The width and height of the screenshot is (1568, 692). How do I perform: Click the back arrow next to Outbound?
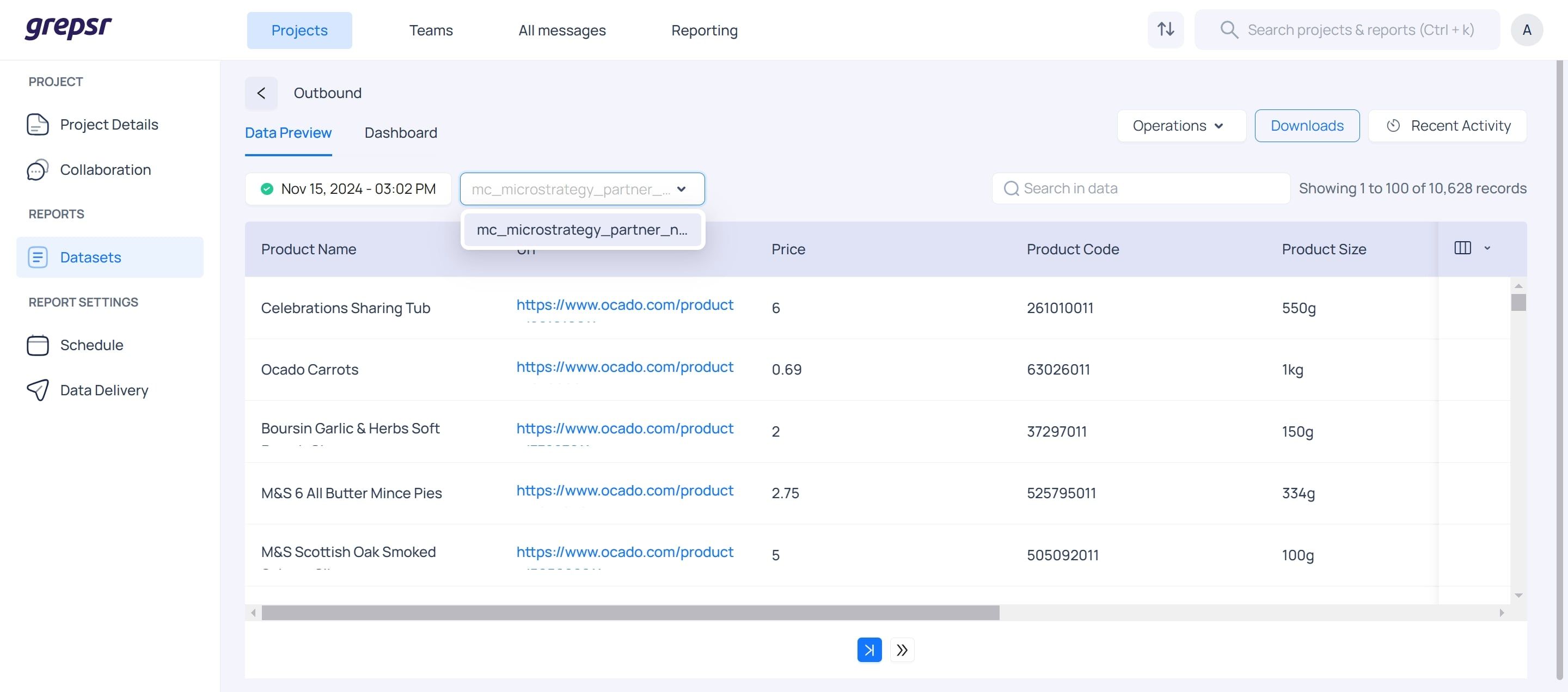coord(261,93)
